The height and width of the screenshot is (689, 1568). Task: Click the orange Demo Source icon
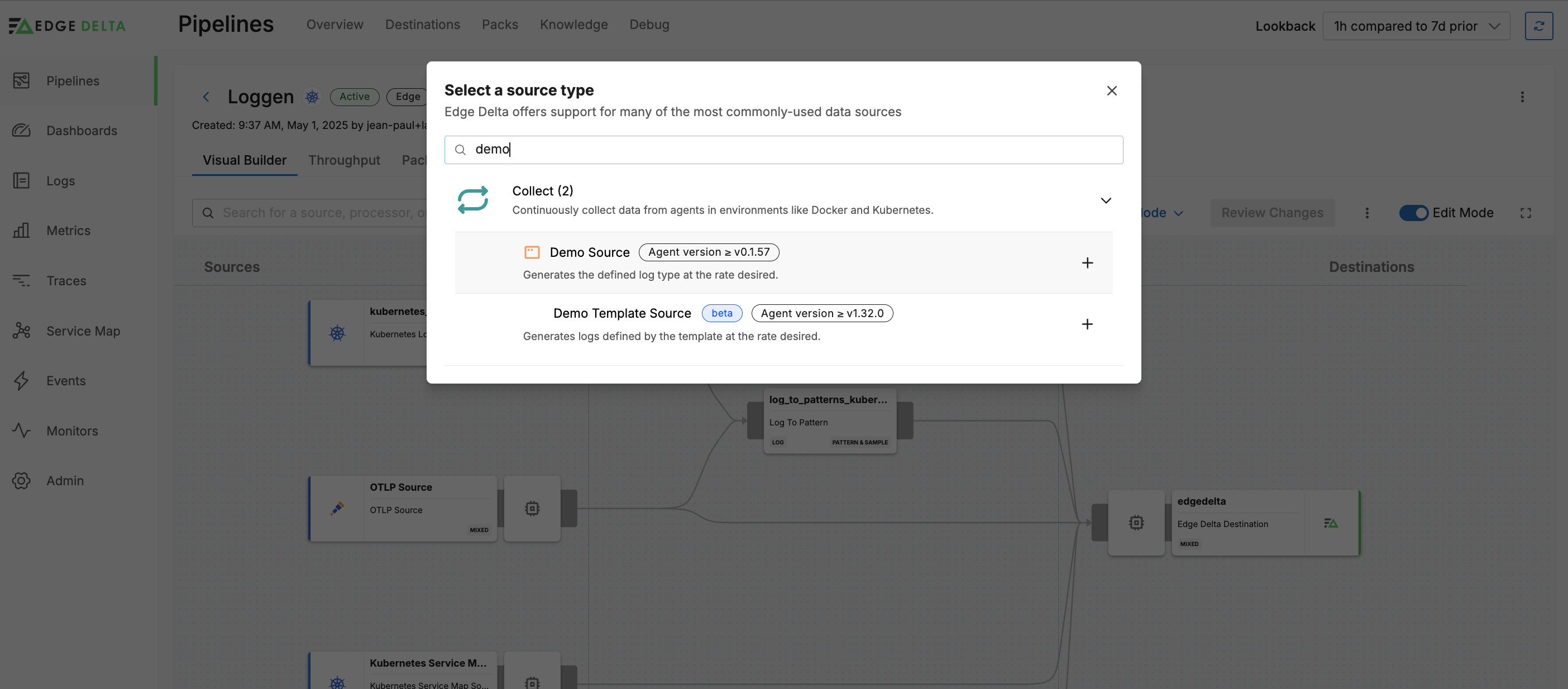532,252
